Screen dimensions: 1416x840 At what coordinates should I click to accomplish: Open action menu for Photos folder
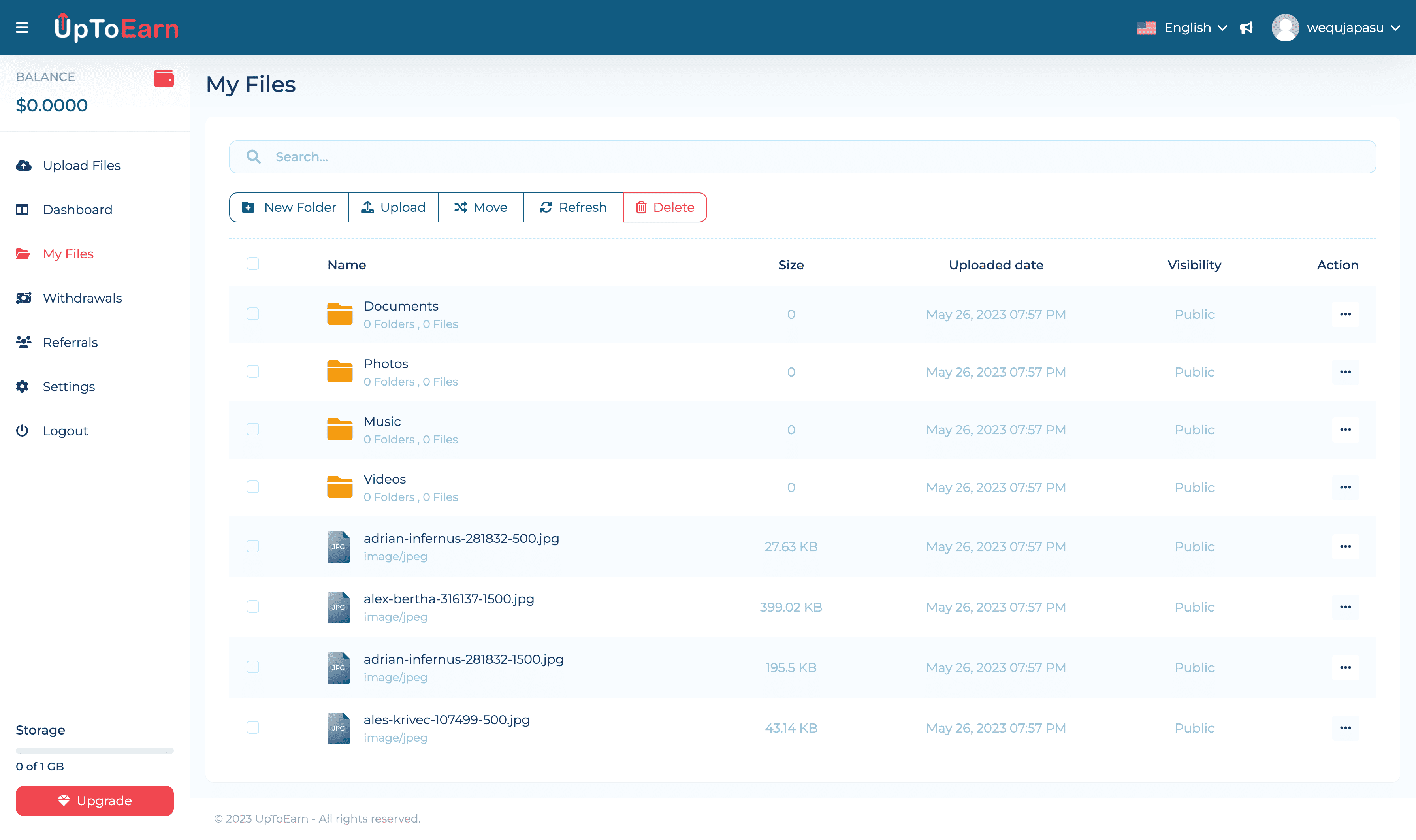coord(1345,372)
